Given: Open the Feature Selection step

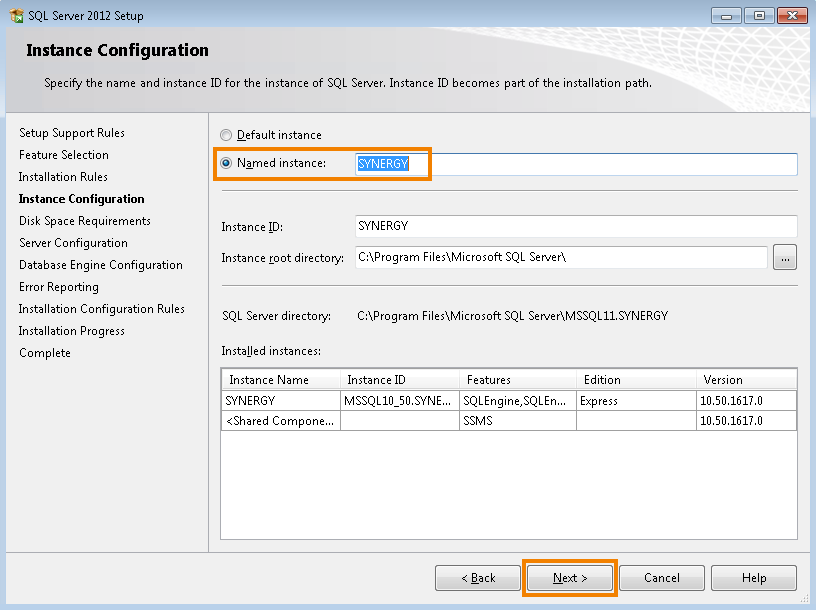Looking at the screenshot, I should coord(63,154).
